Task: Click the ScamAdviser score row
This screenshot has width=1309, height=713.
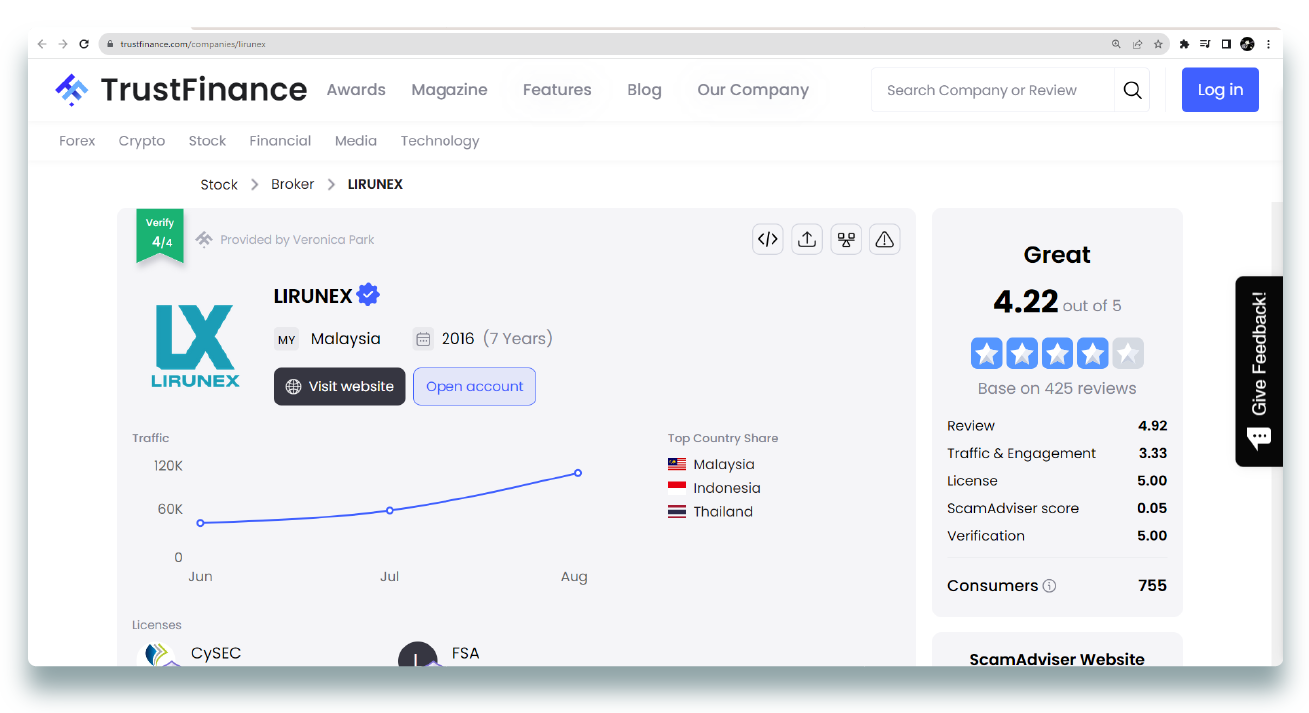Action: (x=1057, y=508)
